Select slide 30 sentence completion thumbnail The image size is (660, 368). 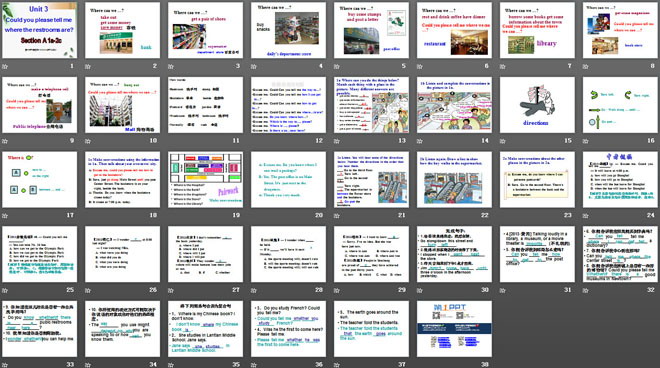pos(454,254)
